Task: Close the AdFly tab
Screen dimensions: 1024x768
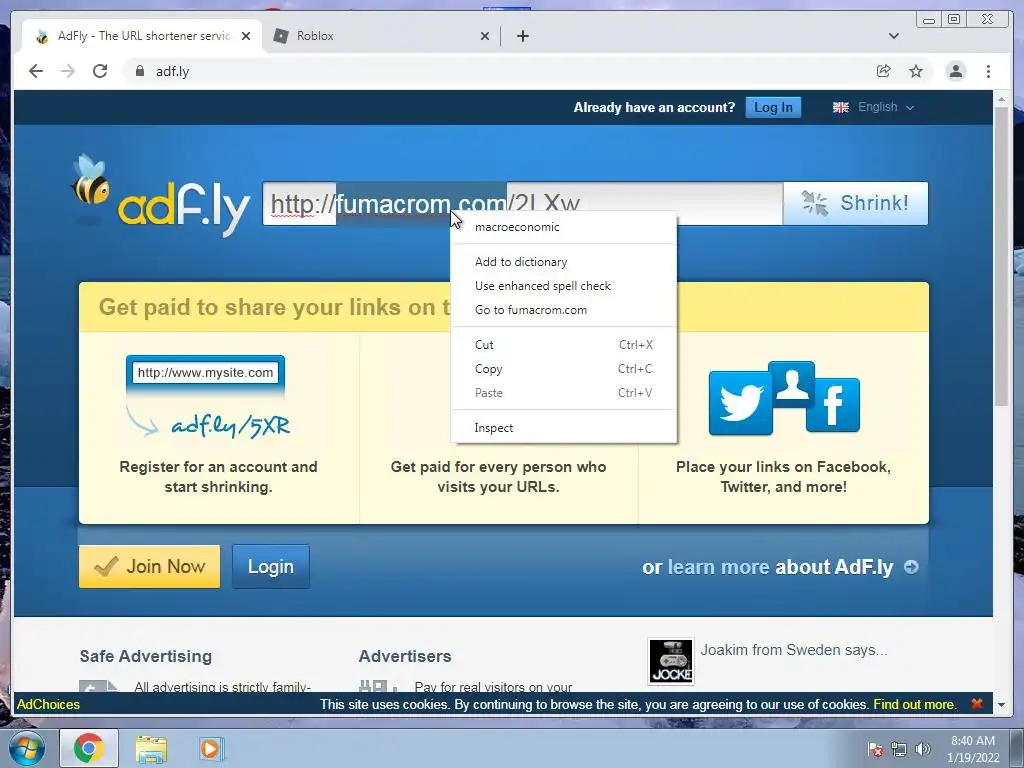Action: [246, 36]
